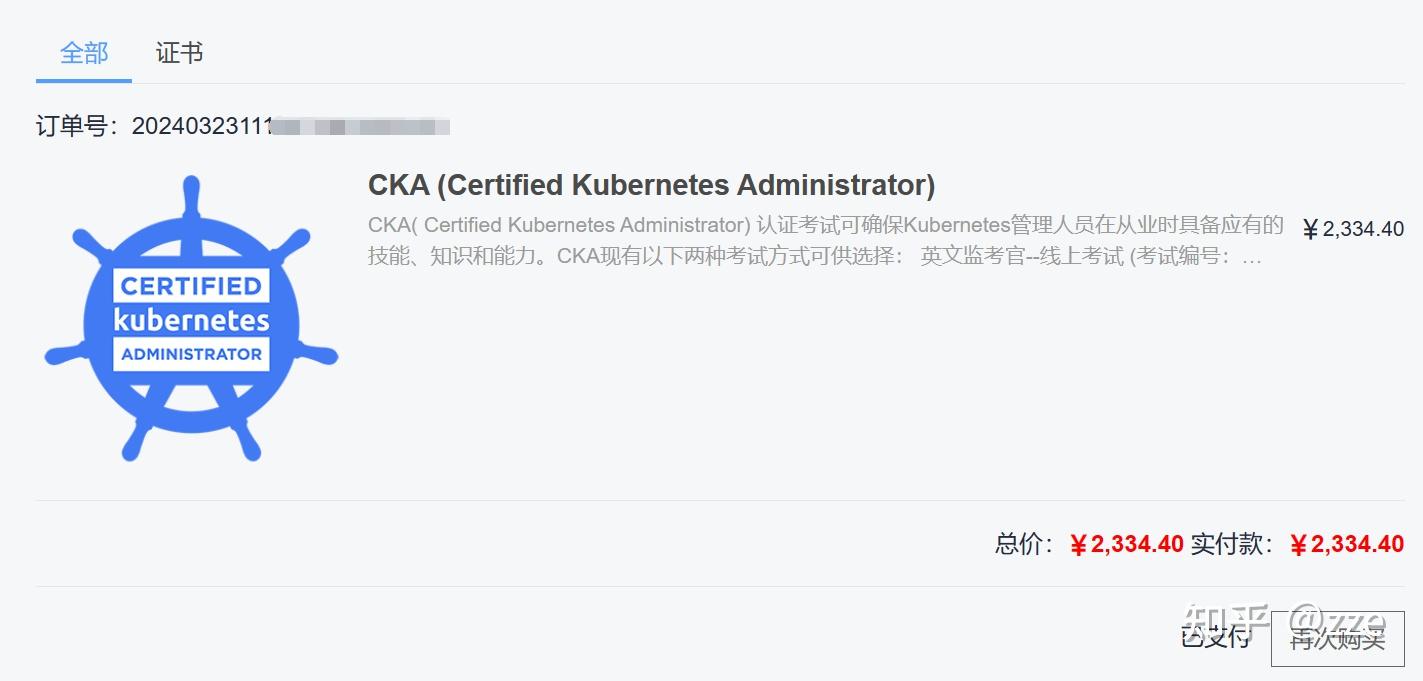
Task: Click the 订单号 label
Action: tap(76, 126)
